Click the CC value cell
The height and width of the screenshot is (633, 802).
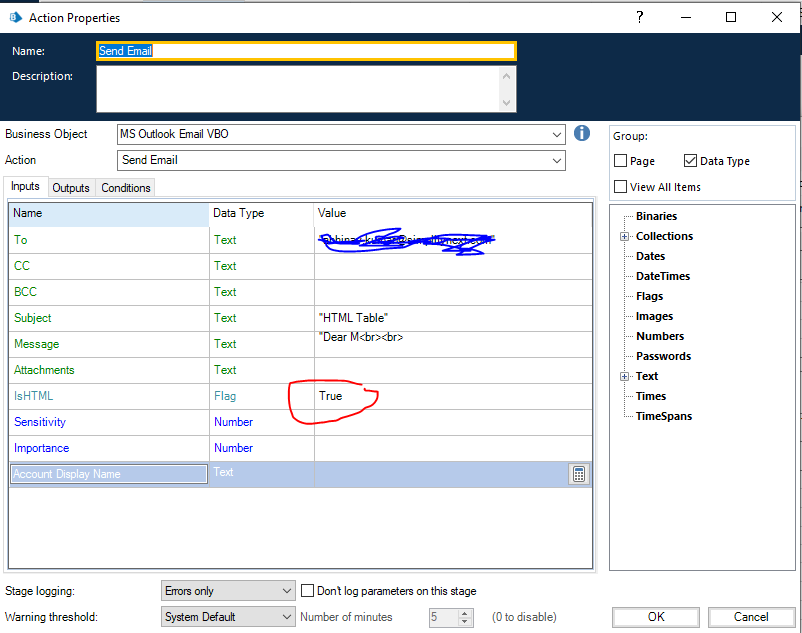tap(453, 266)
